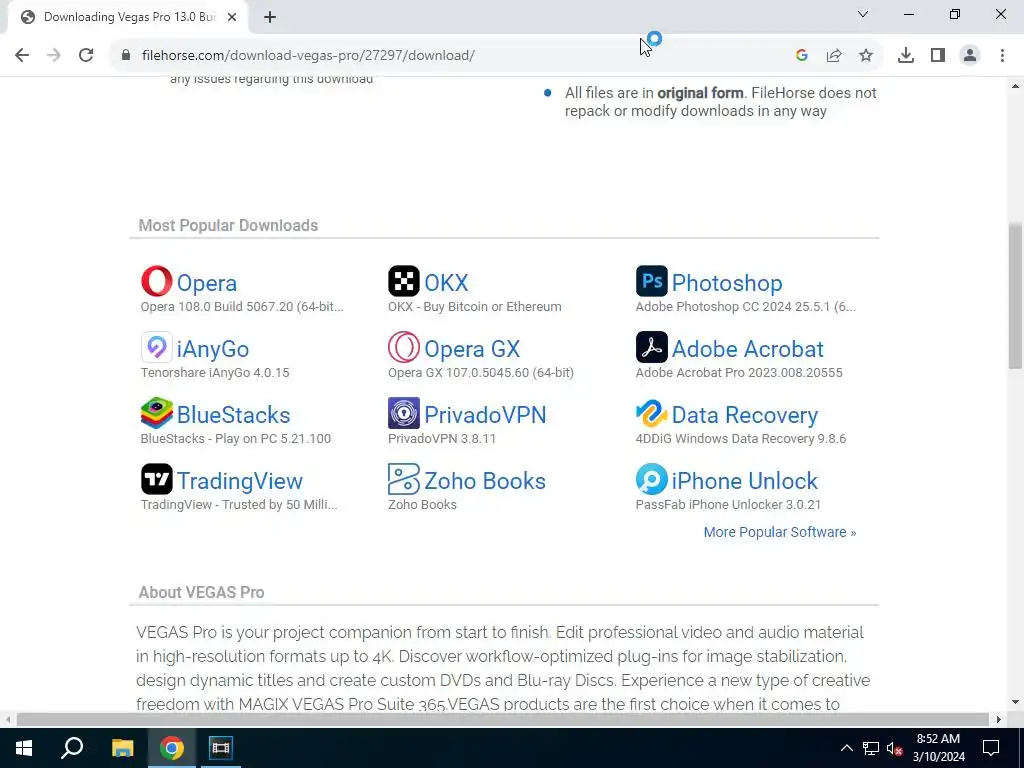Open the TradingView link
This screenshot has height=768, width=1024.
pyautogui.click(x=240, y=481)
